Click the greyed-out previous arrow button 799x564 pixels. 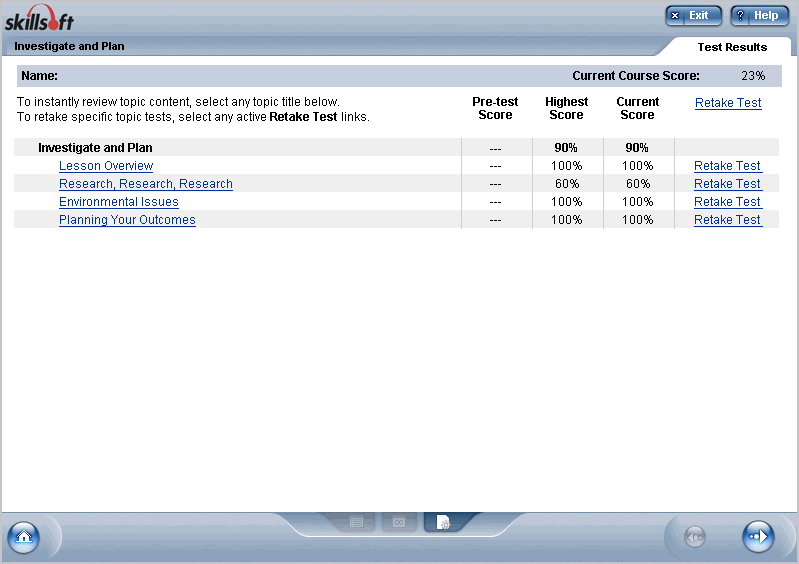click(695, 537)
